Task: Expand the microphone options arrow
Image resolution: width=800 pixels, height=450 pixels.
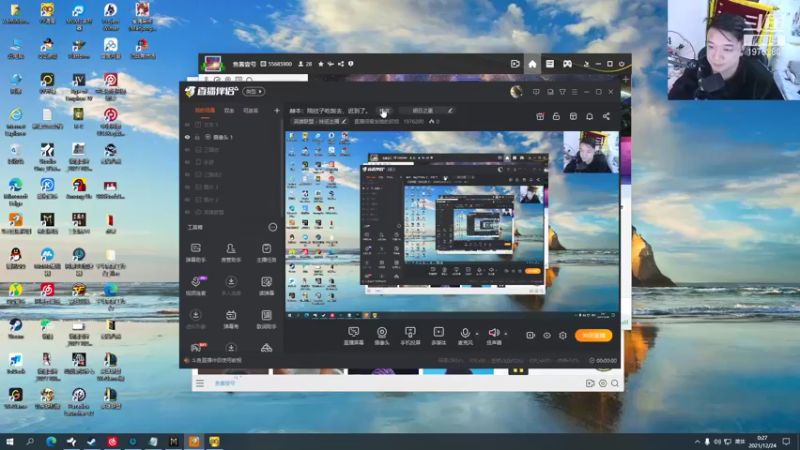Action: [477, 334]
